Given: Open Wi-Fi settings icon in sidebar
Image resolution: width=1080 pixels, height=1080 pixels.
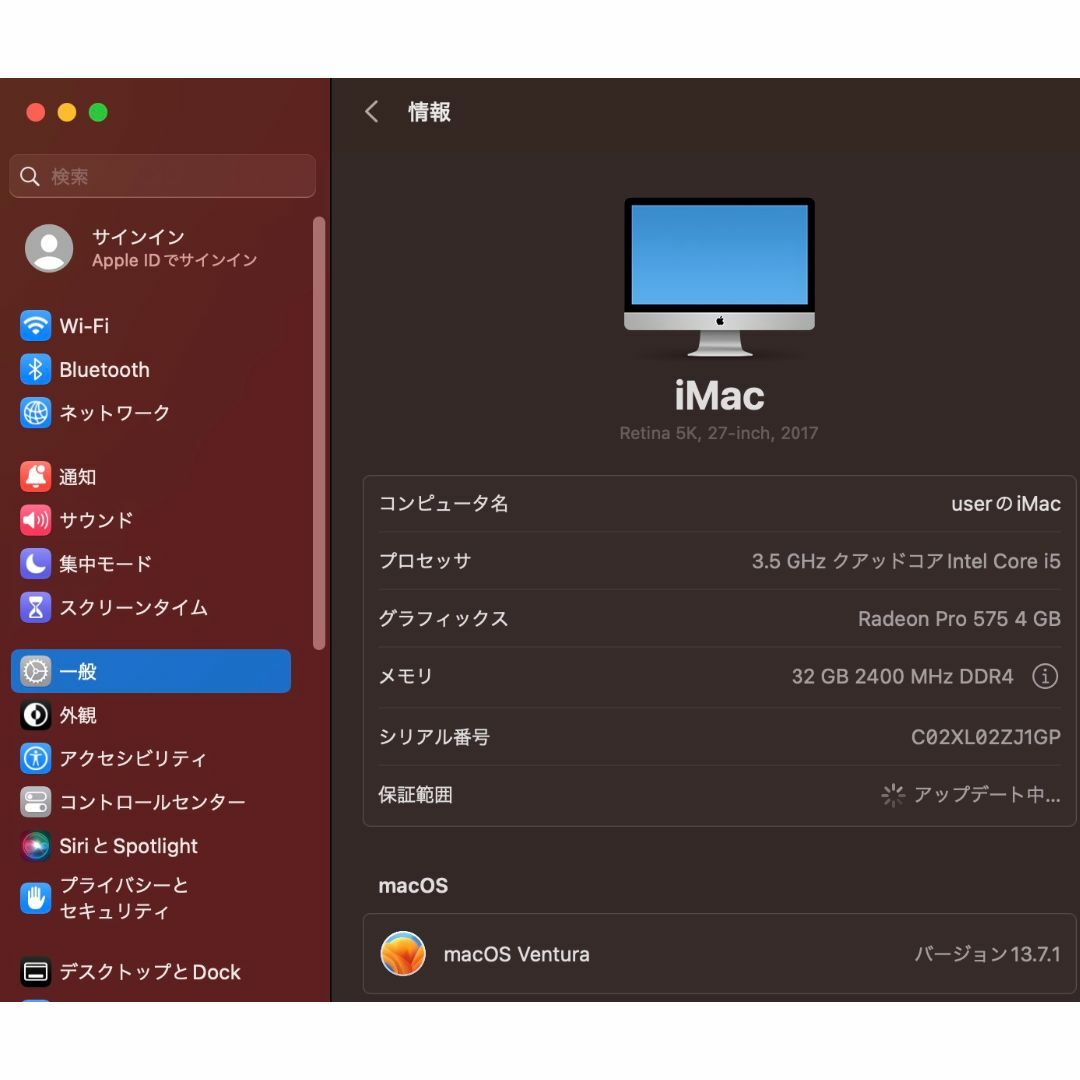Looking at the screenshot, I should pos(35,326).
